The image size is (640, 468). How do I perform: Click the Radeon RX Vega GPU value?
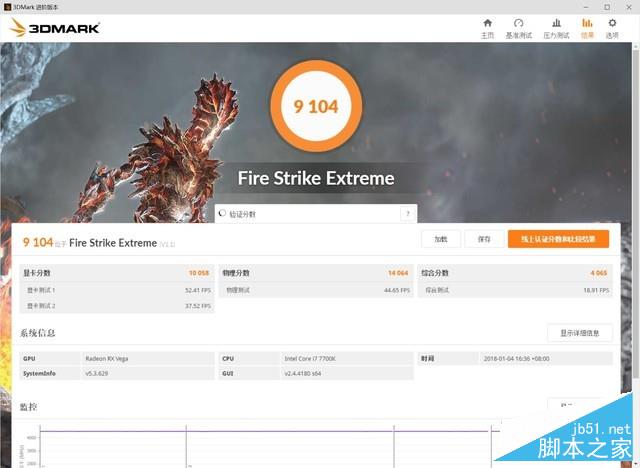pyautogui.click(x=107, y=359)
